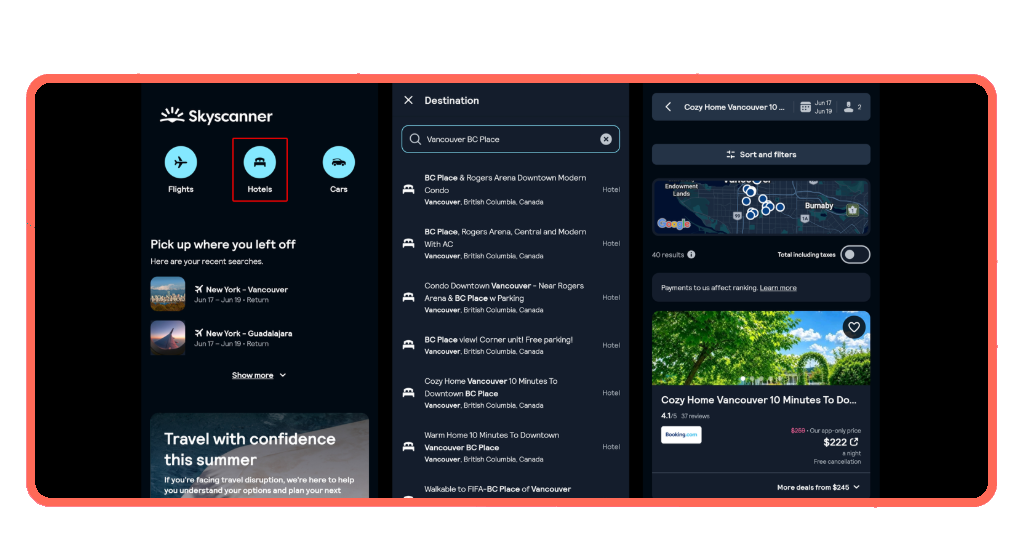The height and width of the screenshot is (536, 1024).
Task: Select Warm Home 10 Minutes To Downtown result
Action: click(x=510, y=447)
